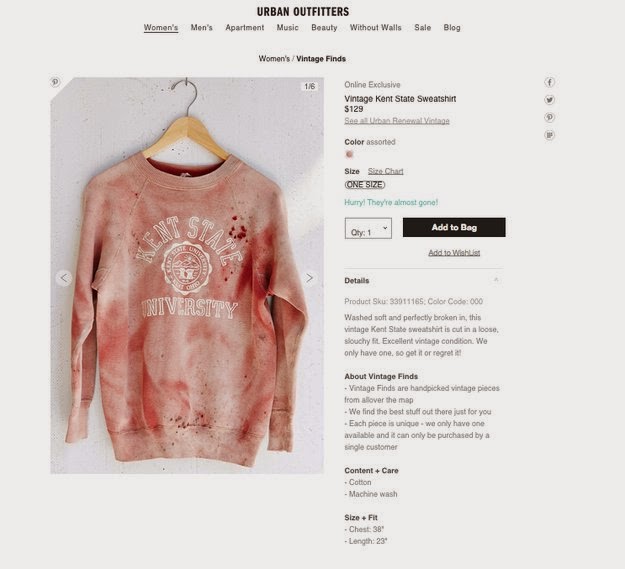Click the bottom social share icon
This screenshot has height=569, width=625.
(550, 135)
